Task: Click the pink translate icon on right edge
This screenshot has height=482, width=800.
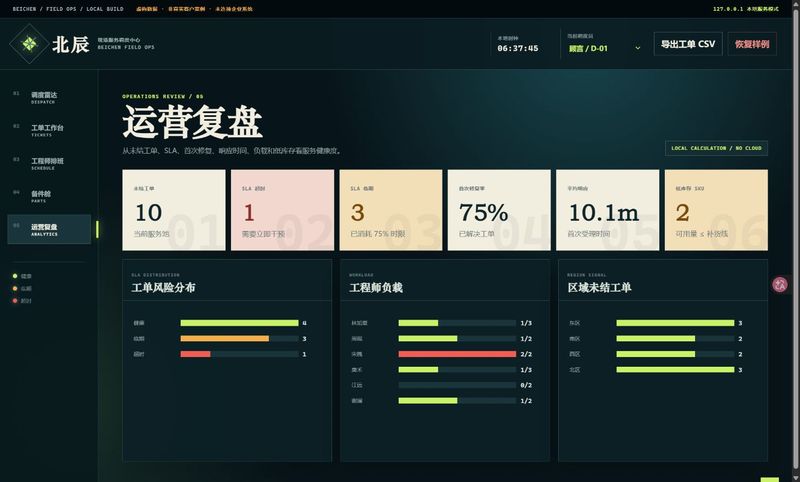Action: pos(780,285)
